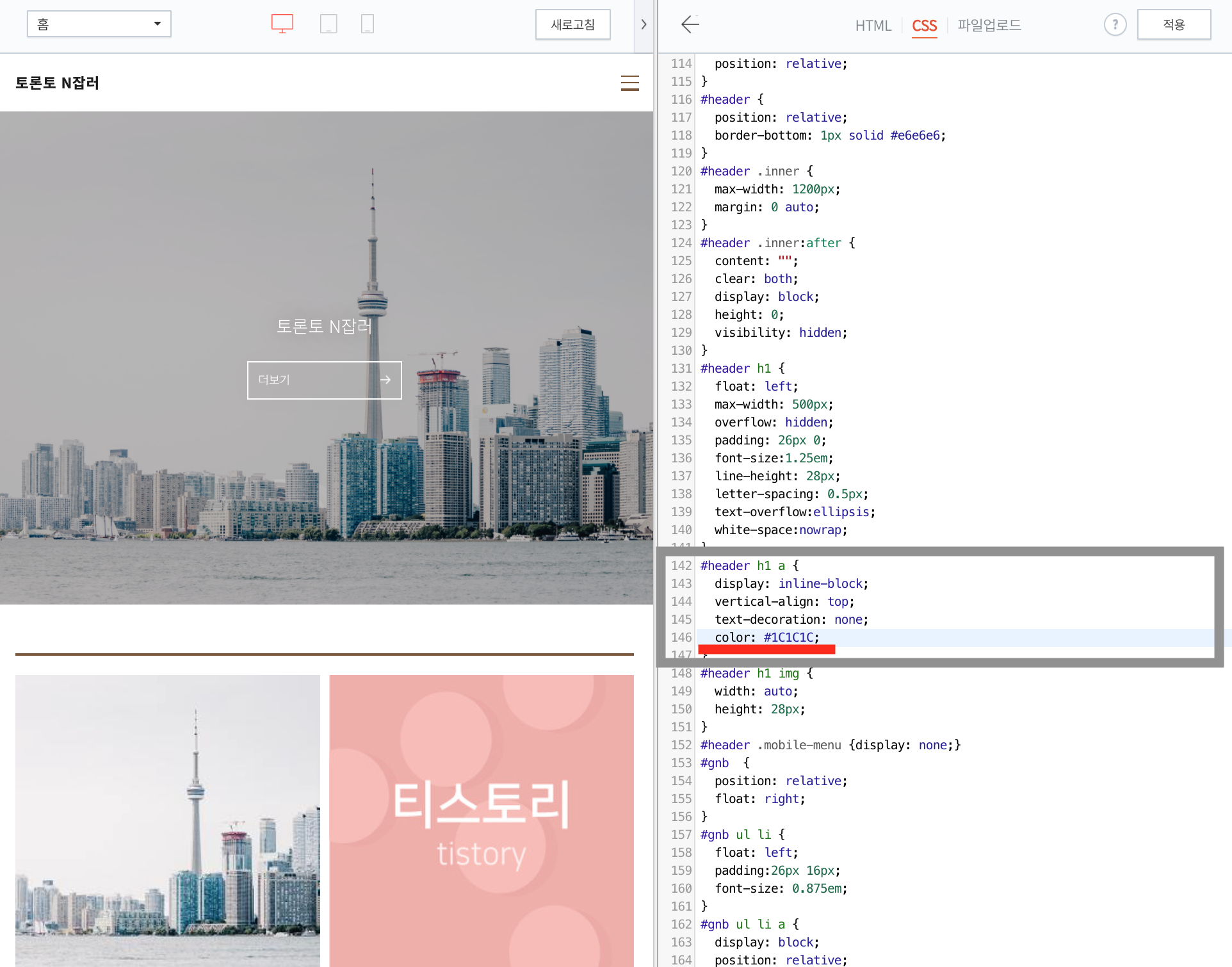This screenshot has width=1232, height=967.
Task: Click the color #1C1C1C code line
Action: pyautogui.click(x=766, y=637)
